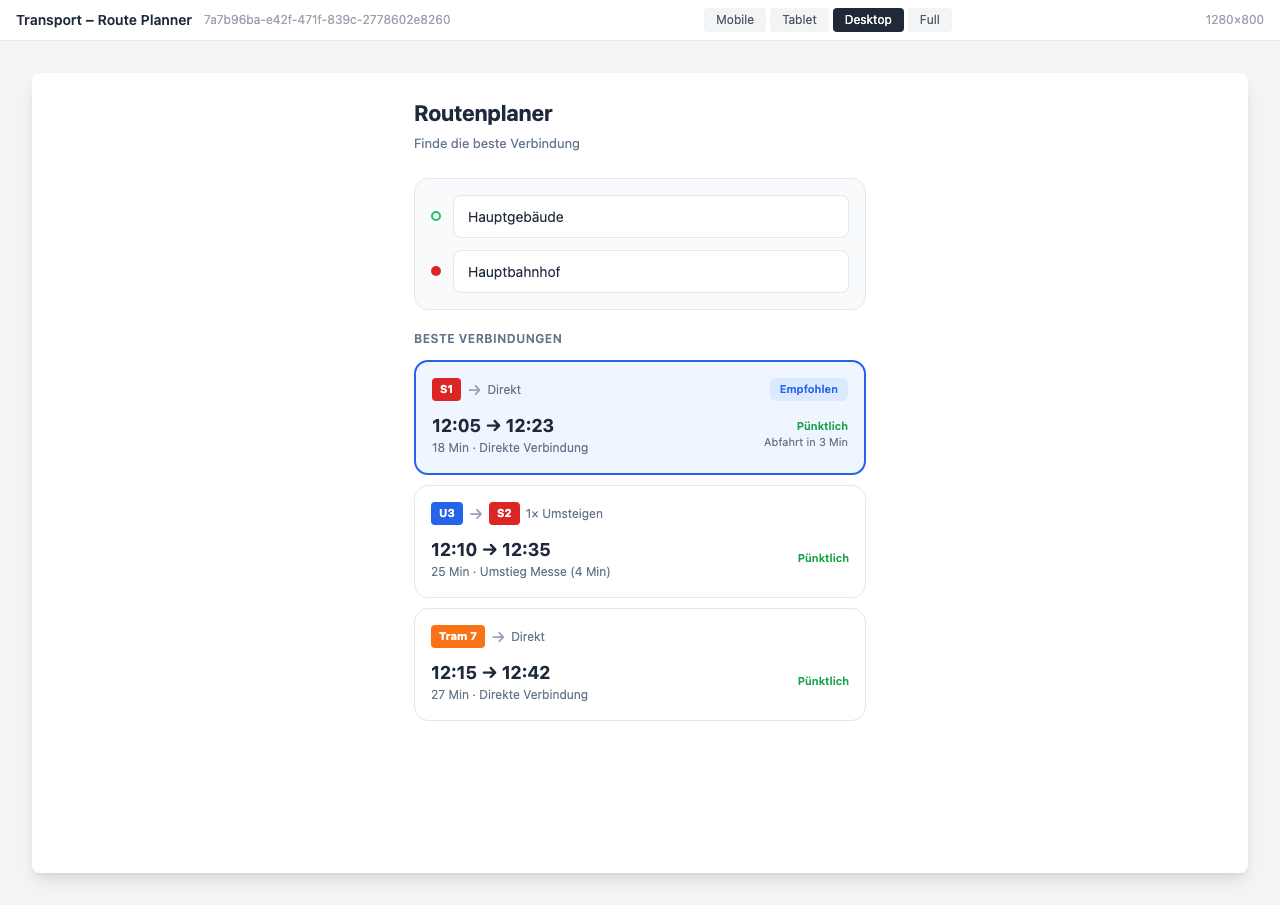The height and width of the screenshot is (905, 1280).
Task: Select the 12:15 Tram 7 direct connection
Action: (x=639, y=663)
